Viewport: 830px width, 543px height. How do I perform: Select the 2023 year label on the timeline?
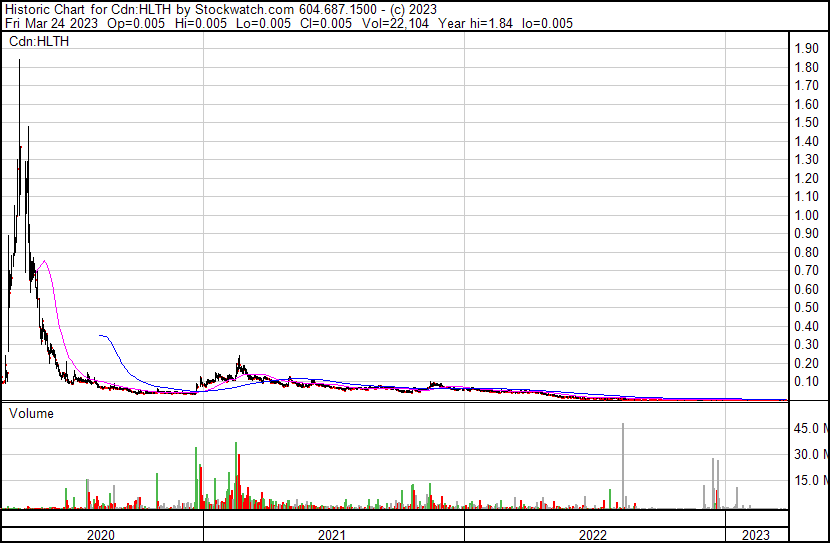point(756,535)
